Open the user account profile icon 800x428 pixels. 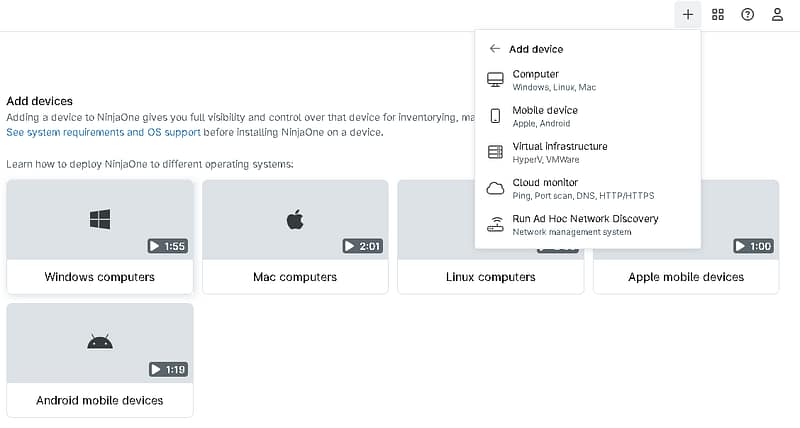point(777,15)
